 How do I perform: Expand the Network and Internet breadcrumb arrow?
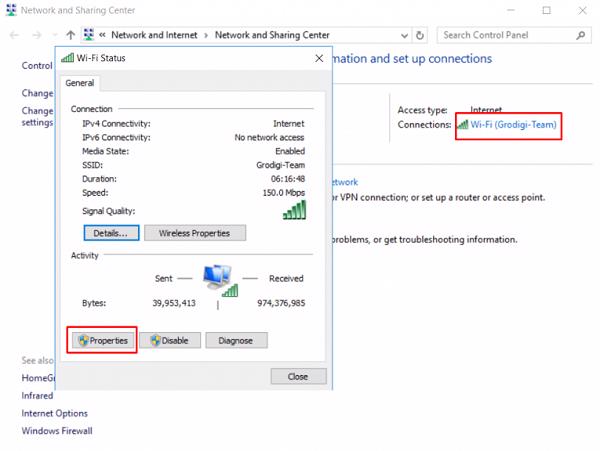[x=207, y=35]
